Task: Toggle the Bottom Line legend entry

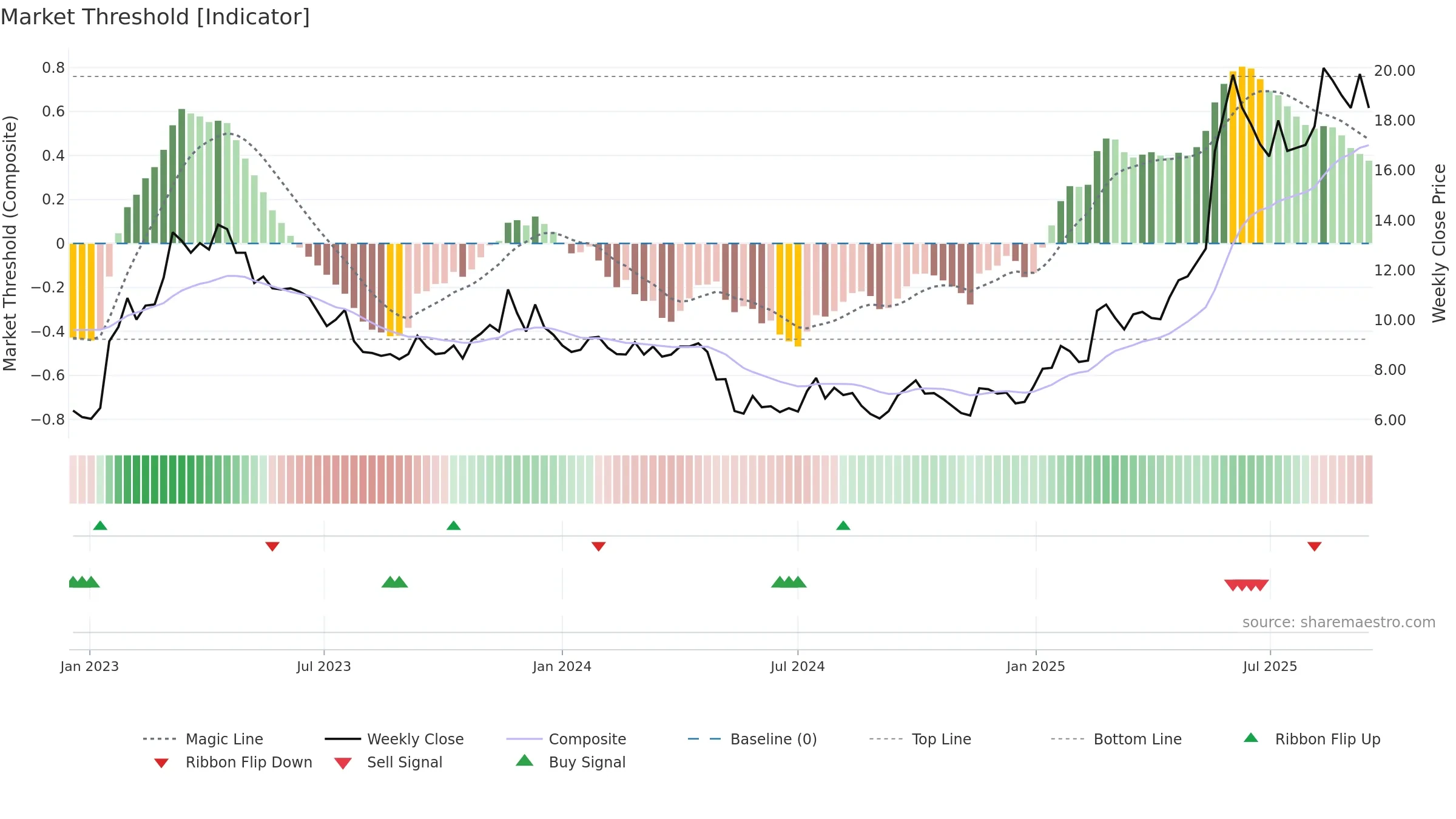Action: pos(1116,739)
